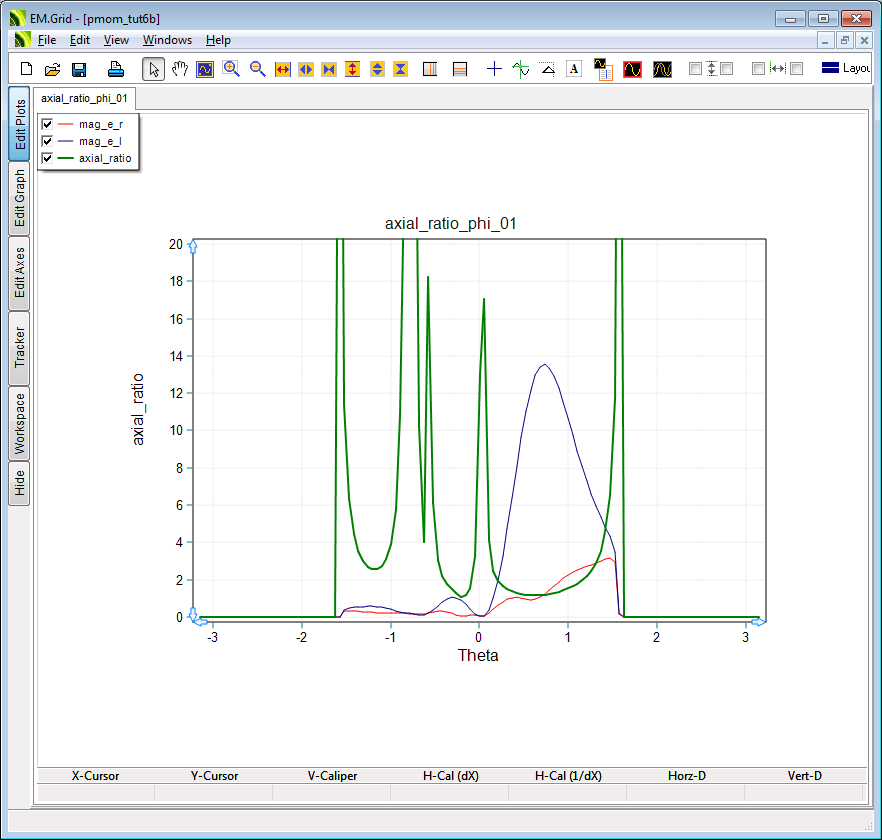Screen dimensions: 882x840
Task: Open the Layout dropdown in toolbar
Action: tap(845, 69)
